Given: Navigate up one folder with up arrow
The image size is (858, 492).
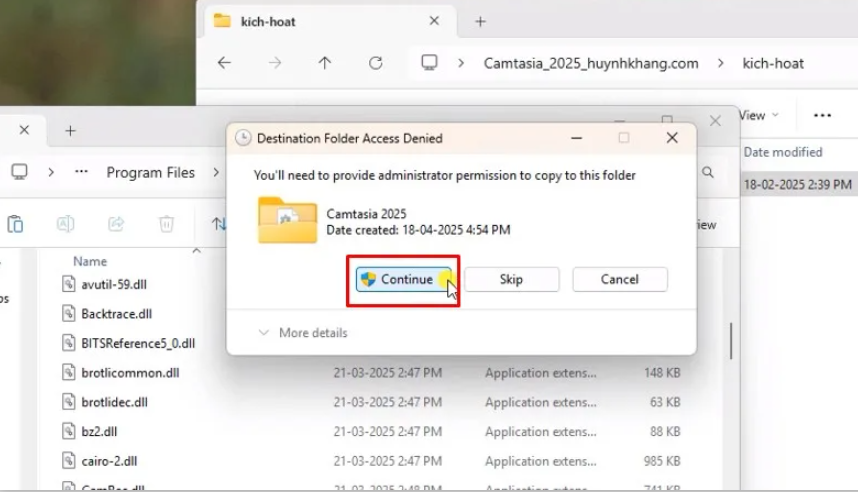Looking at the screenshot, I should 324,62.
